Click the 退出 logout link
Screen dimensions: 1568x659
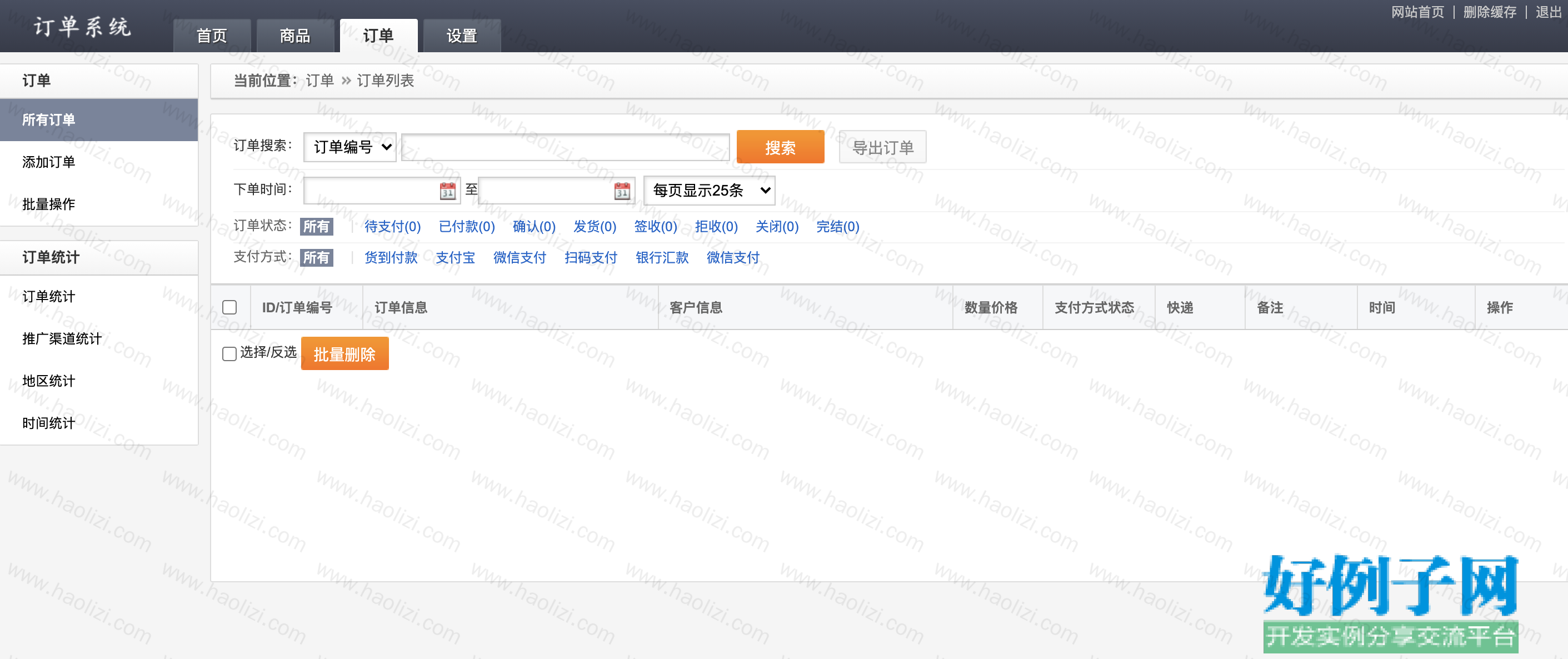pos(1548,12)
